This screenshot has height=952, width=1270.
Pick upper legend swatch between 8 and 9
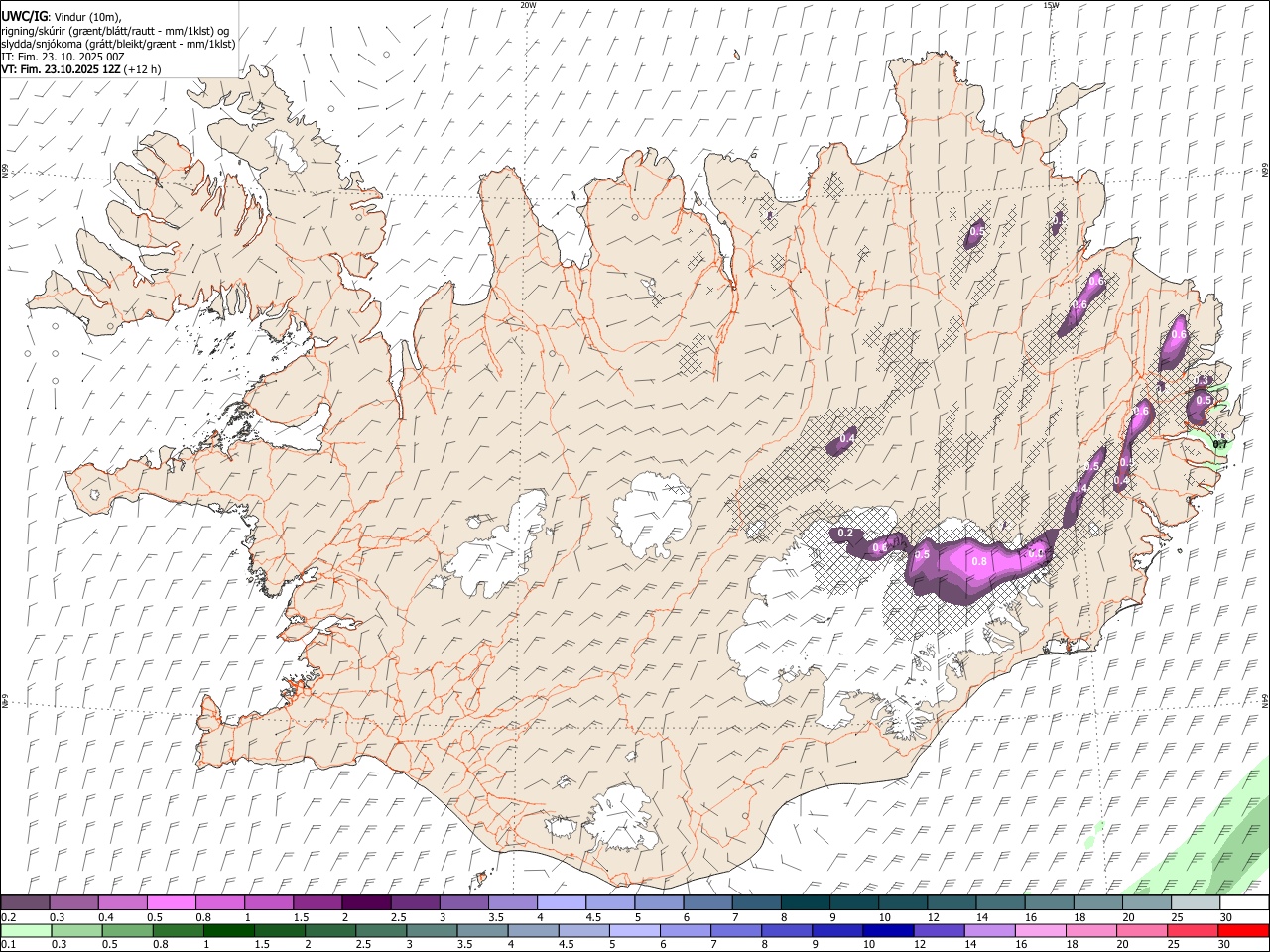point(805,902)
